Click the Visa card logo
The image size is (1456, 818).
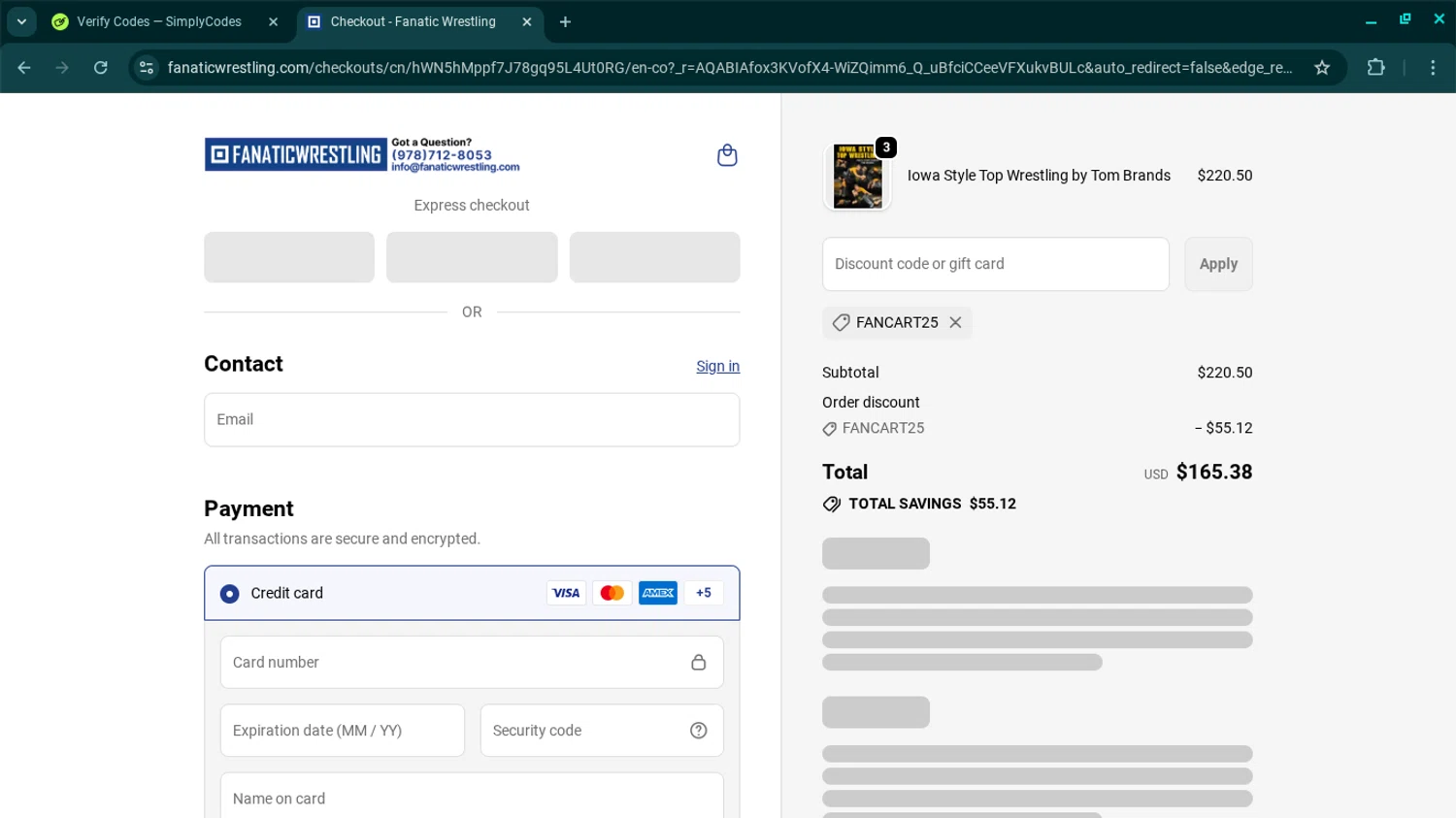(566, 593)
